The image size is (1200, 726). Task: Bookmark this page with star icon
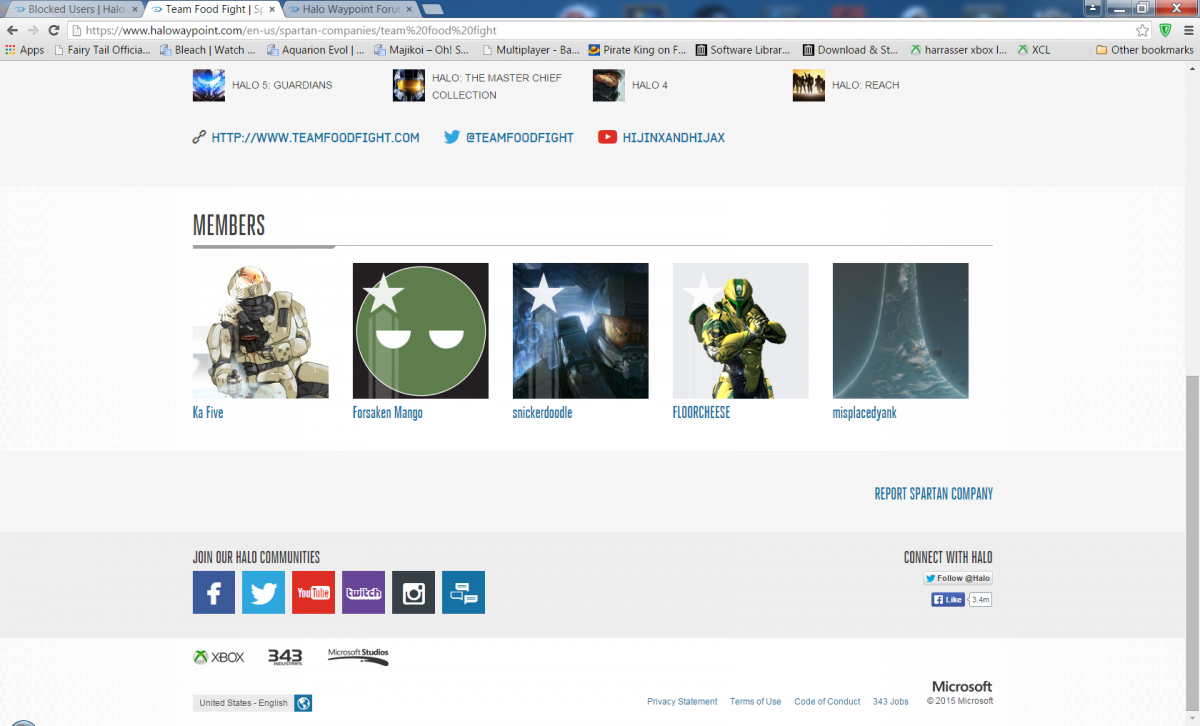1142,30
